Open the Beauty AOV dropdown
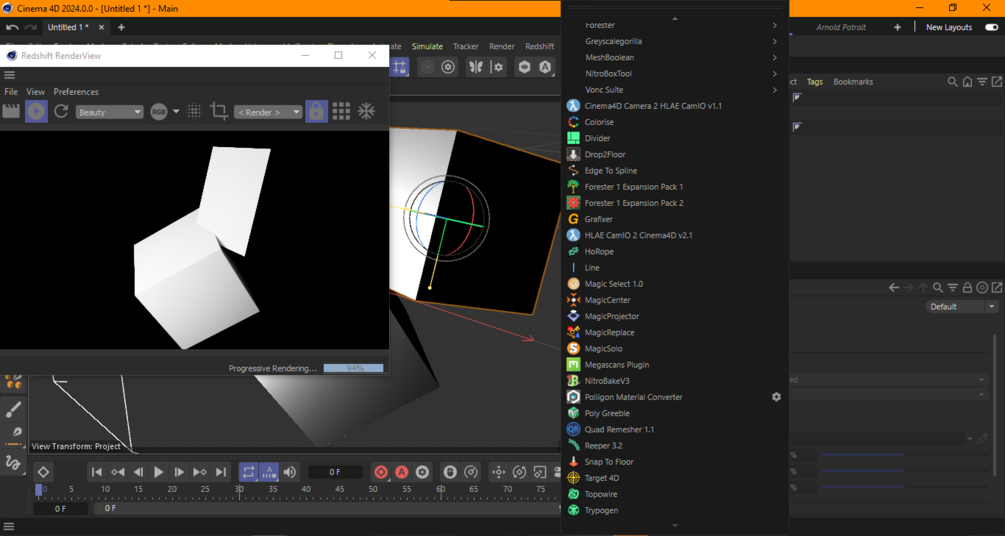This screenshot has height=536, width=1005. 110,112
